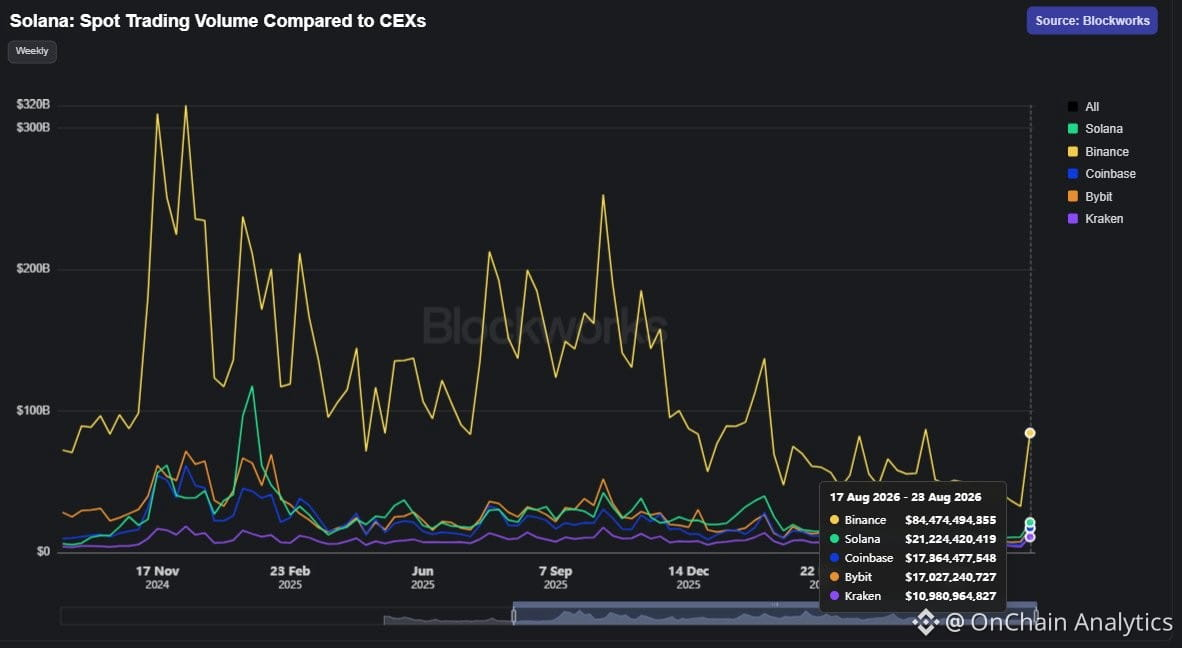Click the Jun 2025 axis label
This screenshot has height=648, width=1182.
coord(422,577)
